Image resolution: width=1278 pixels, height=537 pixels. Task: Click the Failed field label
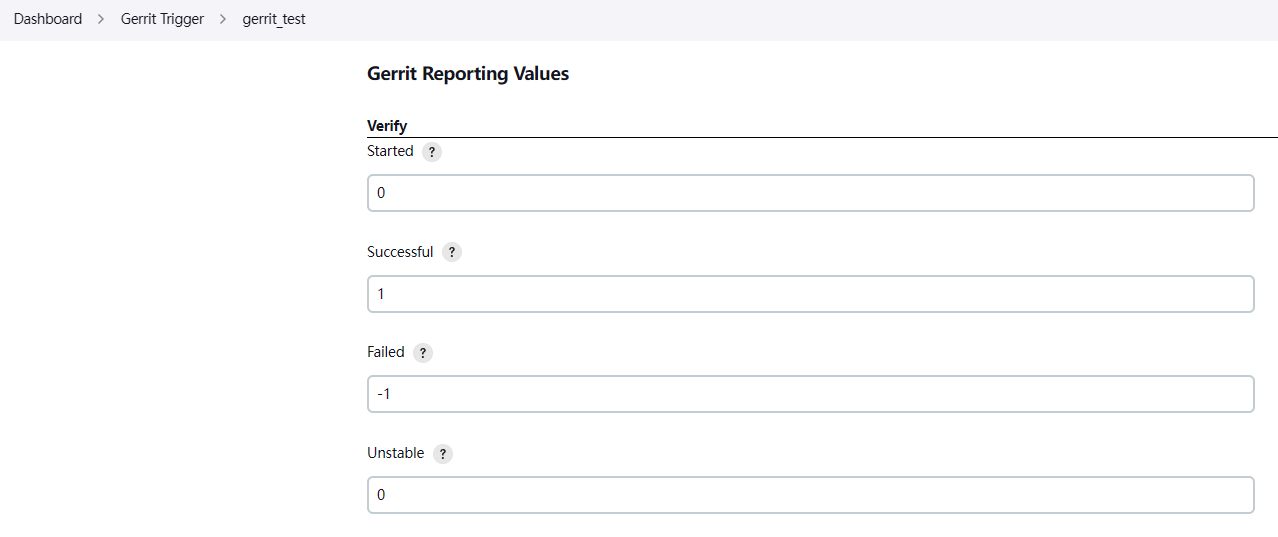click(386, 352)
